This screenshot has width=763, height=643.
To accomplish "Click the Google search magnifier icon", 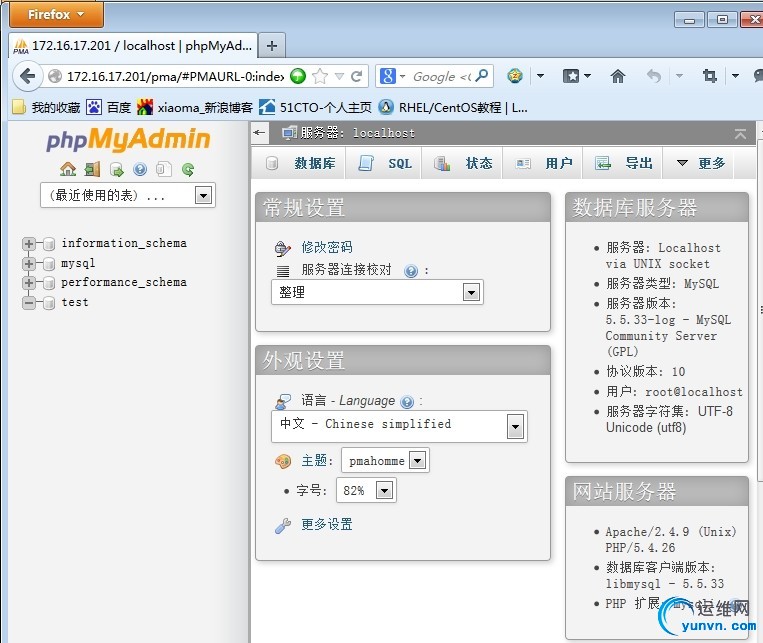I will click(x=482, y=76).
